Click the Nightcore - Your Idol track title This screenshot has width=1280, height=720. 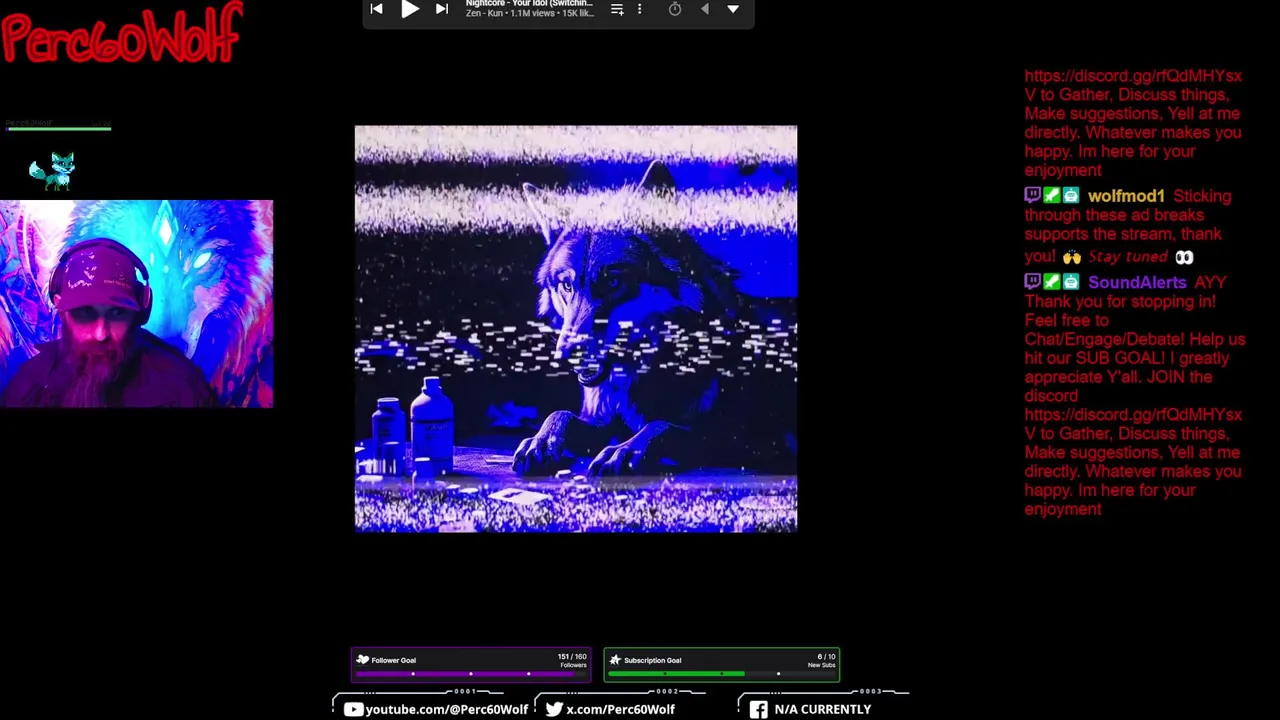pyautogui.click(x=529, y=4)
